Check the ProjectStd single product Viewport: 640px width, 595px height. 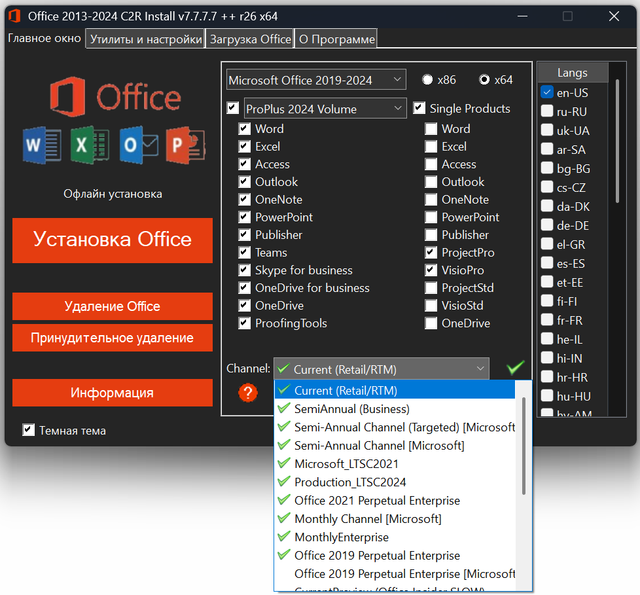click(x=431, y=288)
